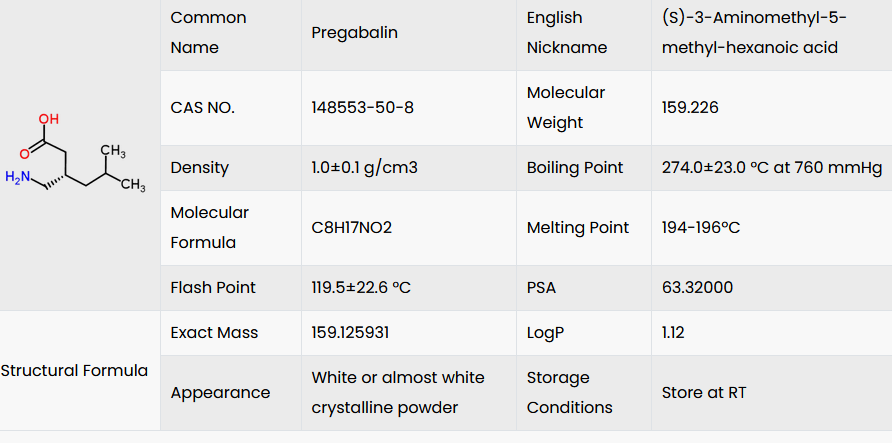Click the density value 1.0±0.1 g/cm3
The image size is (892, 443).
click(364, 167)
